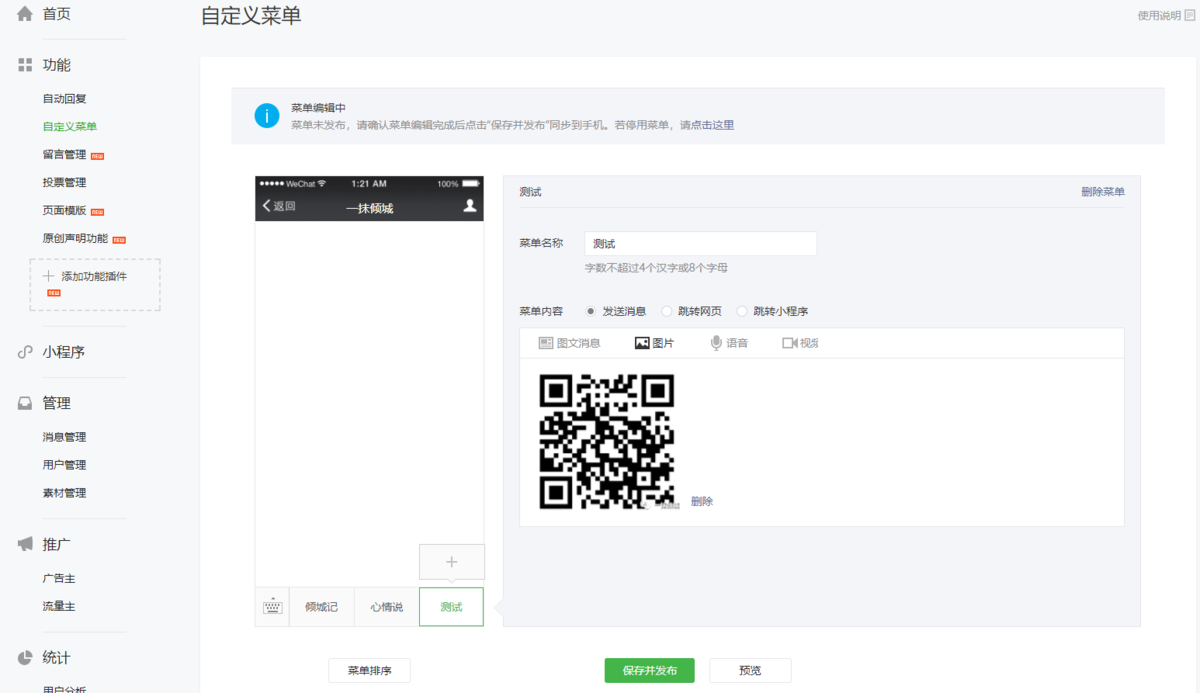This screenshot has height=693, width=1200.
Task: Click the 返回 back arrow in phone preview
Action: pos(267,206)
